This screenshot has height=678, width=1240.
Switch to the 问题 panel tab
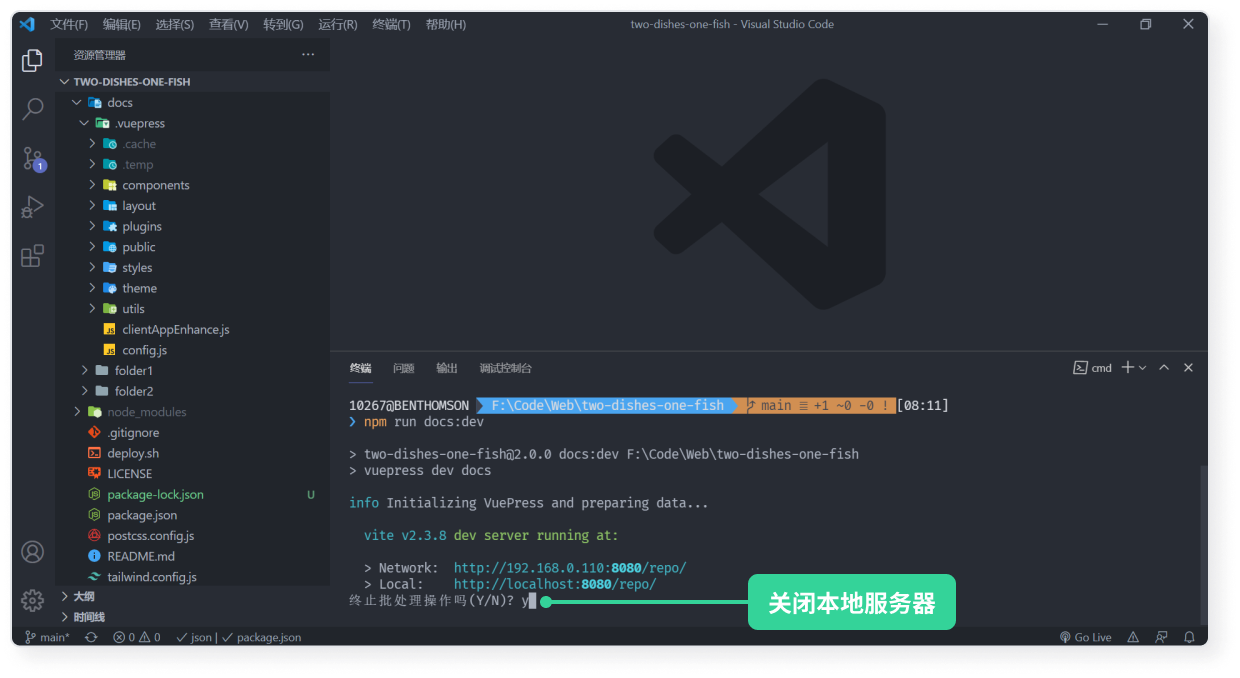click(x=404, y=368)
